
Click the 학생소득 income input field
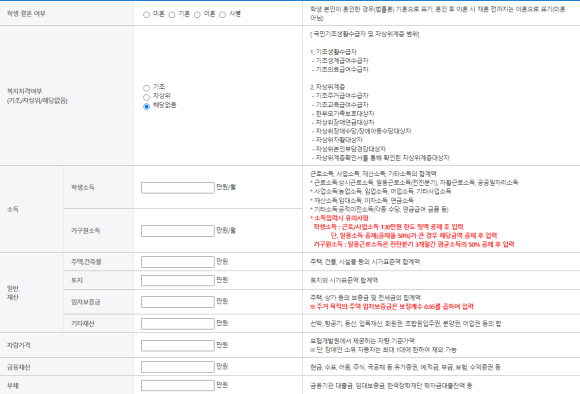[x=178, y=188]
